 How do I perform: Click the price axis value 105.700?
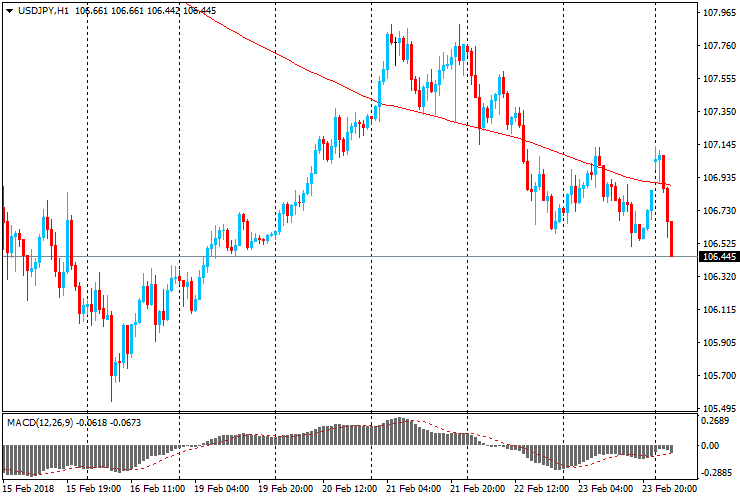coord(719,376)
